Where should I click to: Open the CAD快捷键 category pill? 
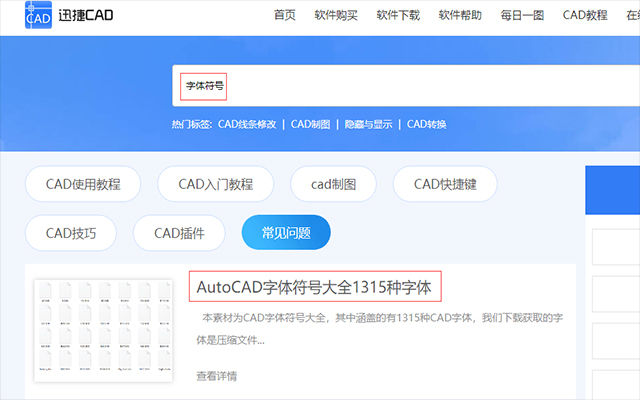(x=445, y=184)
